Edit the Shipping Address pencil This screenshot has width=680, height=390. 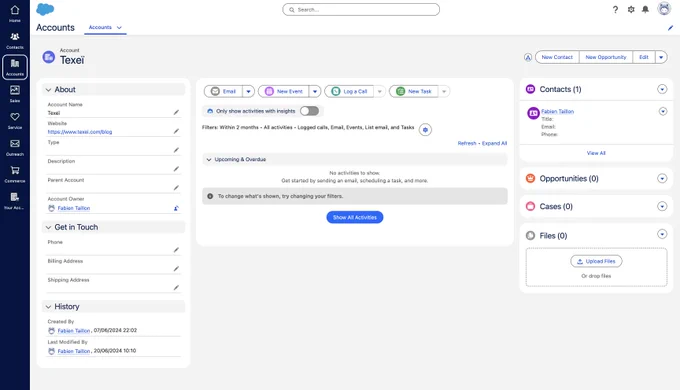[x=176, y=288]
